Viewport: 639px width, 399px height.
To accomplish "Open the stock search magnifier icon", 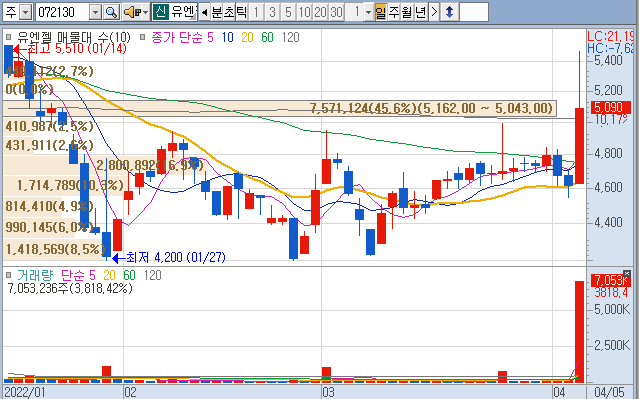I will (x=111, y=12).
